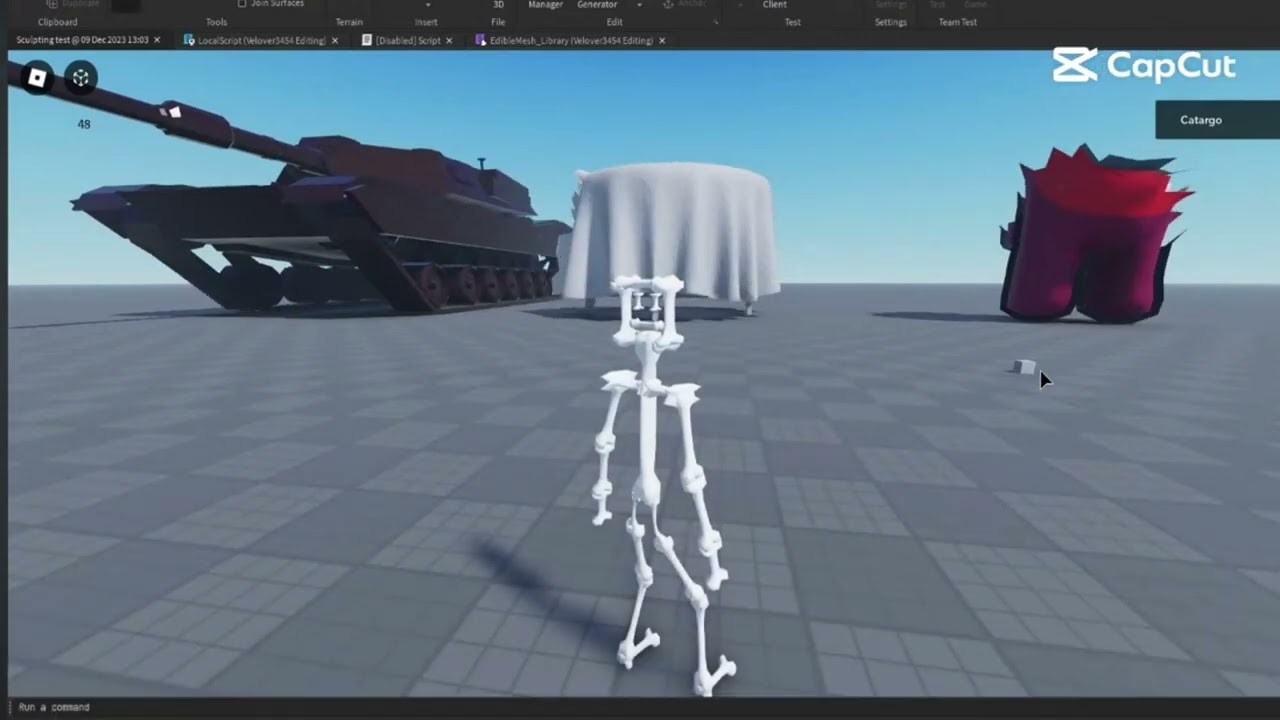Click the Test section label

pos(792,22)
